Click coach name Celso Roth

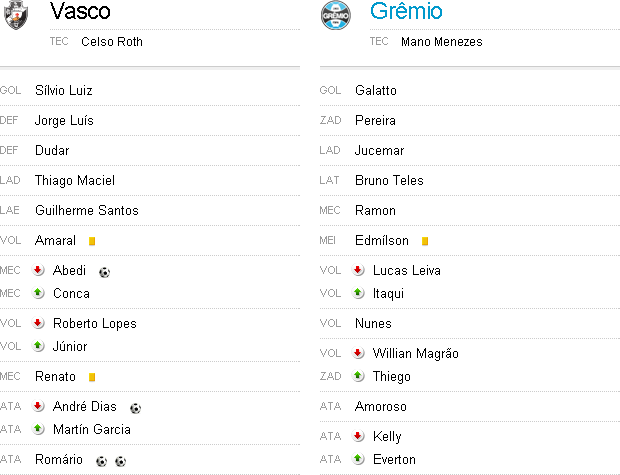pyautogui.click(x=112, y=42)
